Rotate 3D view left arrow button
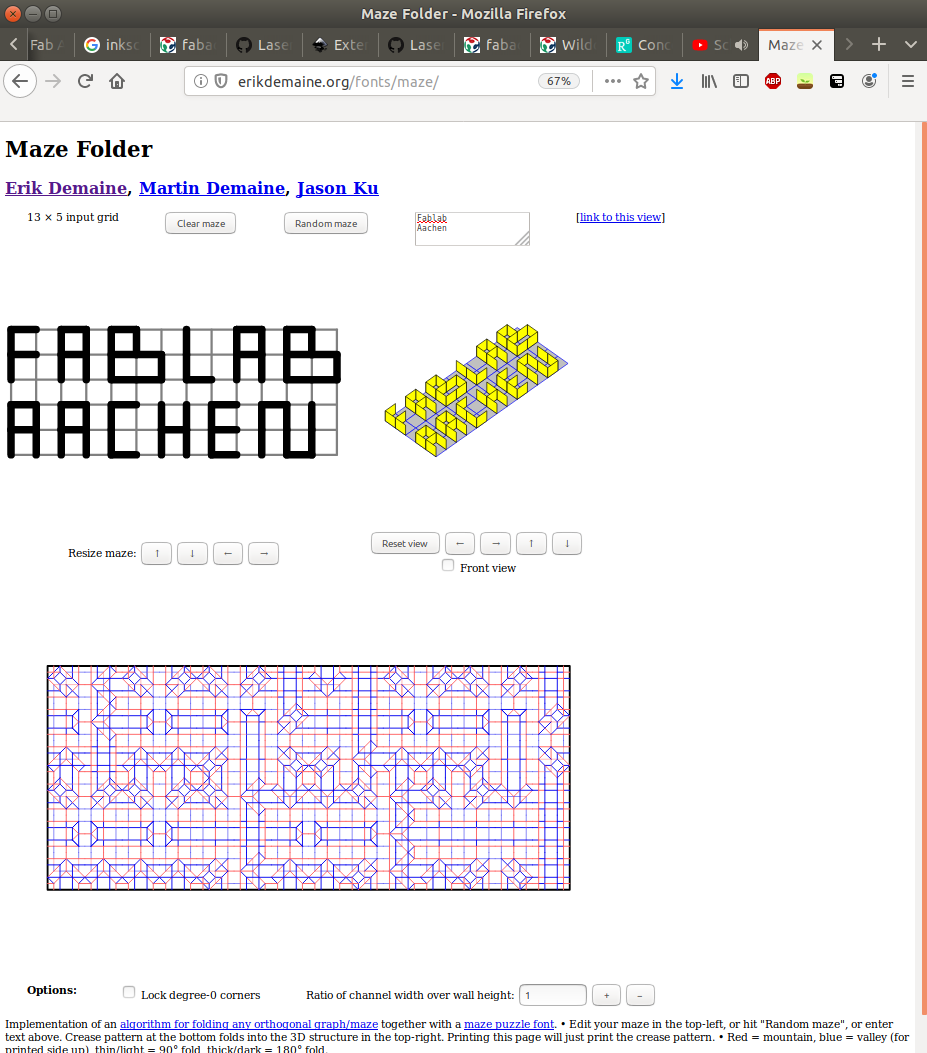The image size is (927, 1053). pos(460,543)
